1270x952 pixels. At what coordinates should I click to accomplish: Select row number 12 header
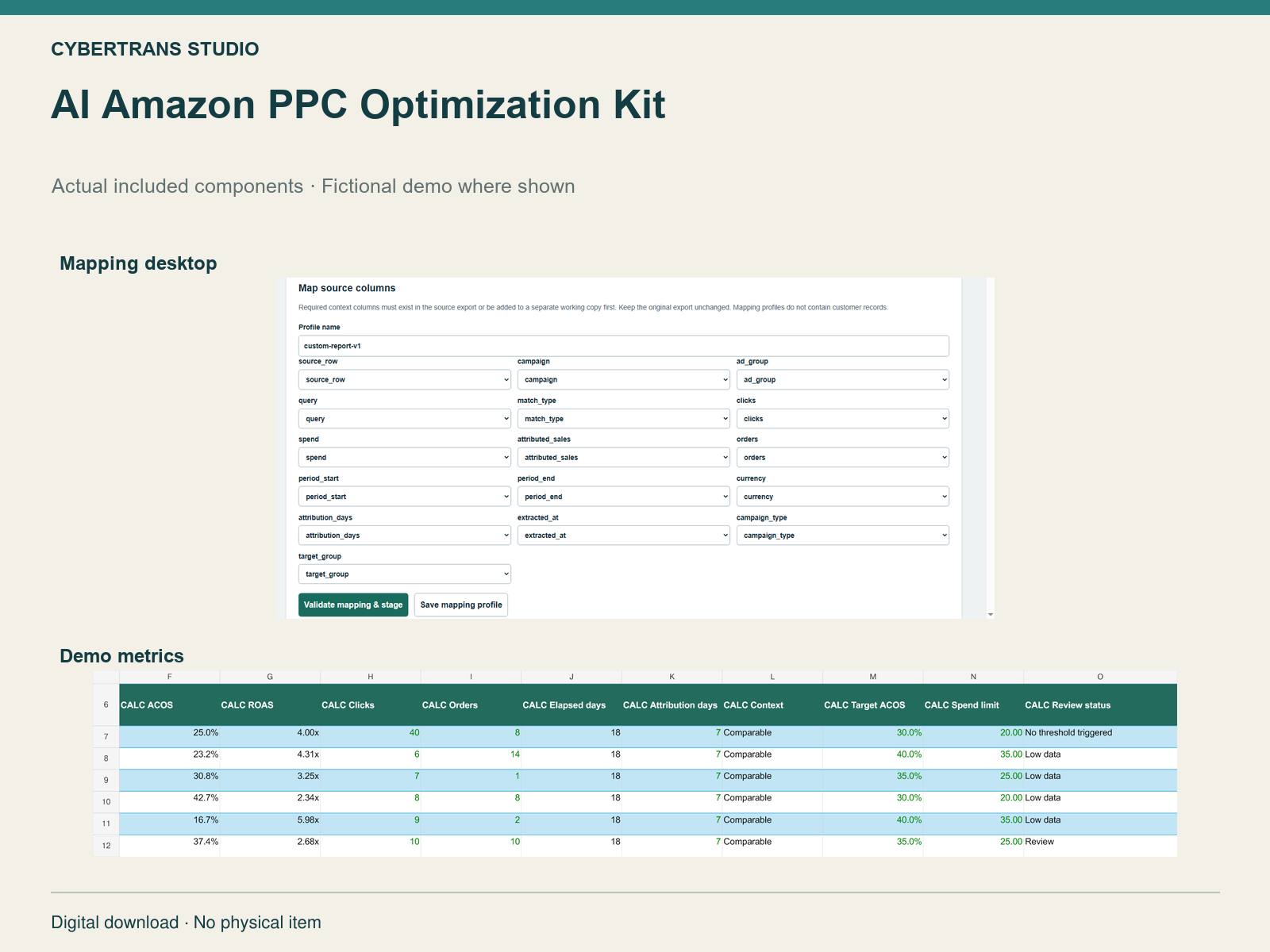(106, 846)
